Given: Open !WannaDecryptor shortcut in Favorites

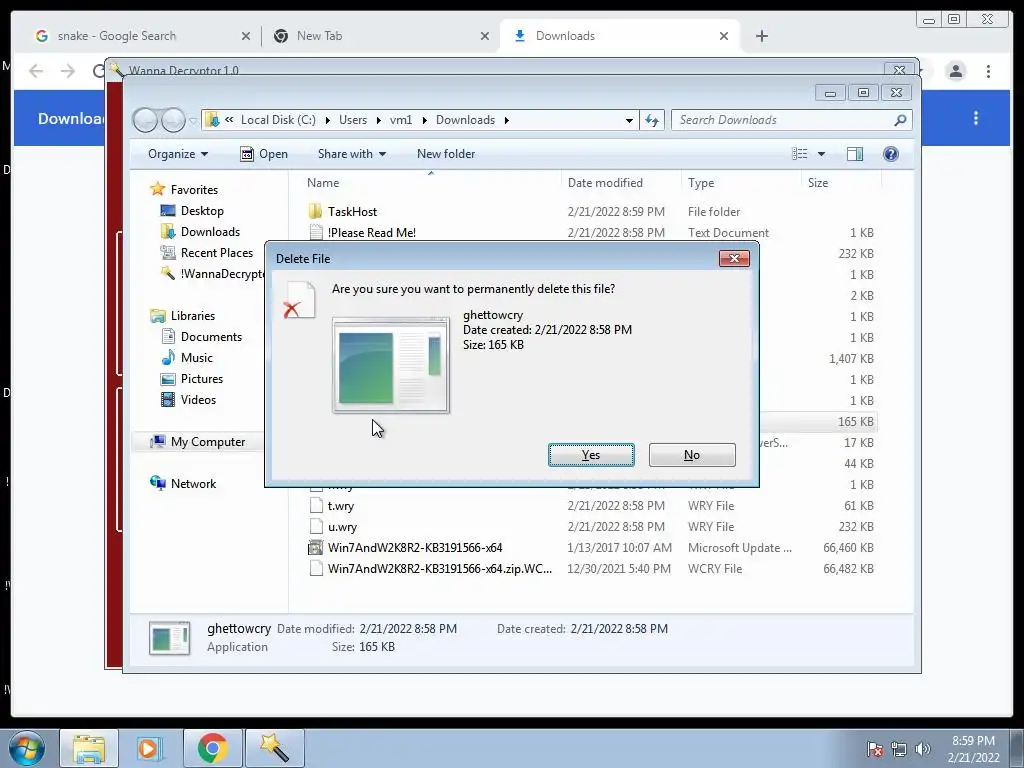Looking at the screenshot, I should 222,274.
